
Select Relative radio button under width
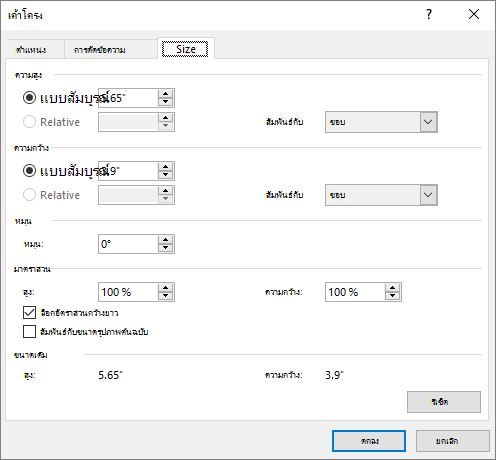click(x=29, y=195)
